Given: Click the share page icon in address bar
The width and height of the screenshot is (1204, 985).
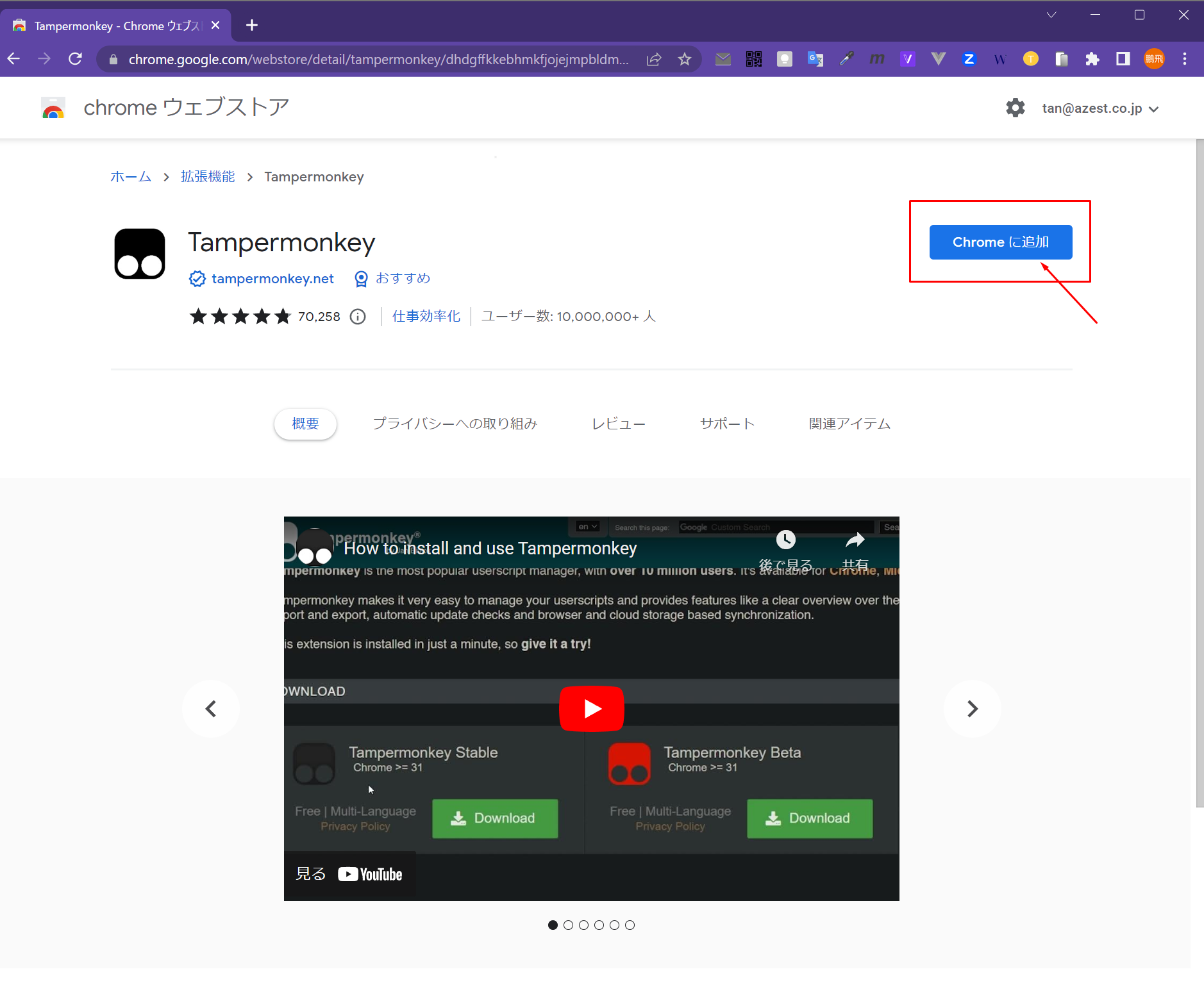Looking at the screenshot, I should click(653, 60).
